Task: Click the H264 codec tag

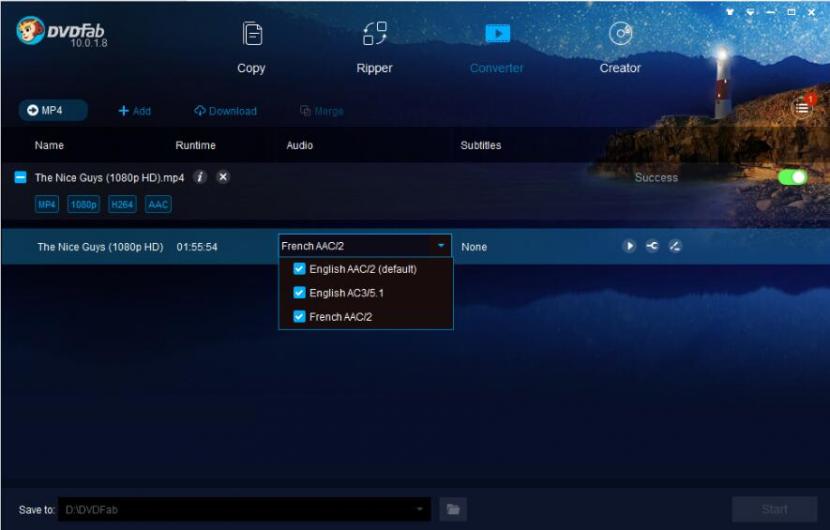Action: pos(122,204)
